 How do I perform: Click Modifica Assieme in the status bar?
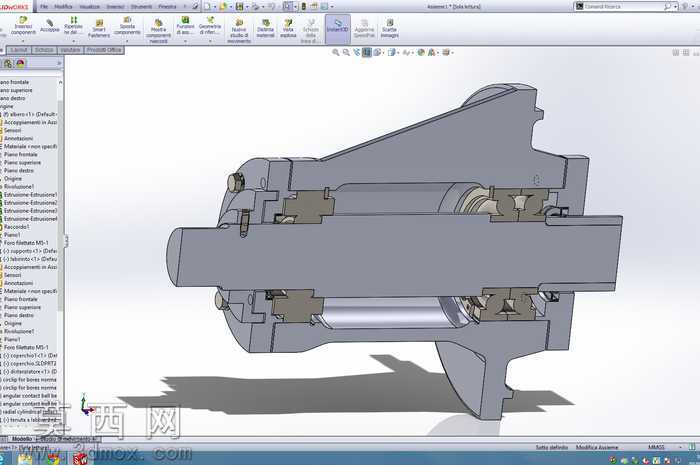click(597, 447)
